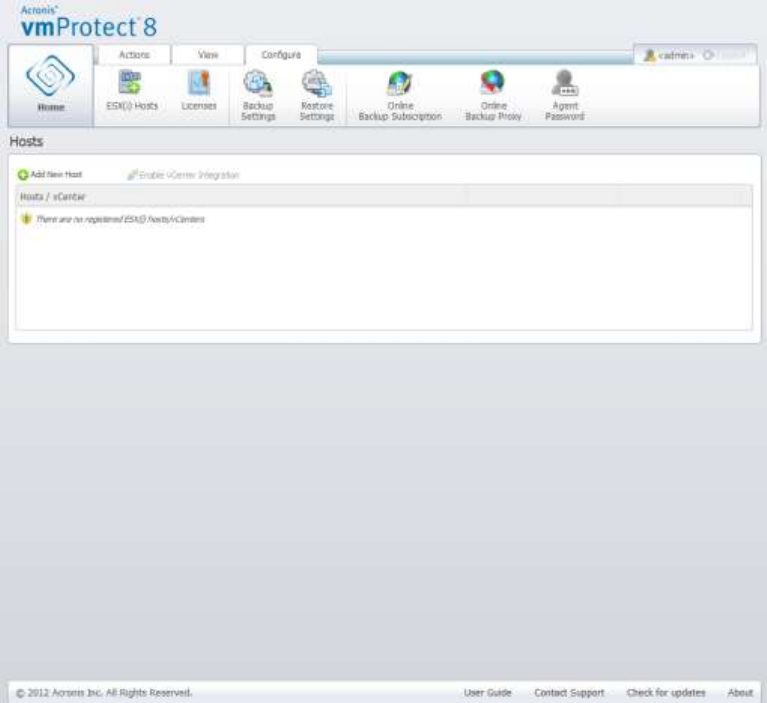Open the Licenses page

[x=199, y=91]
